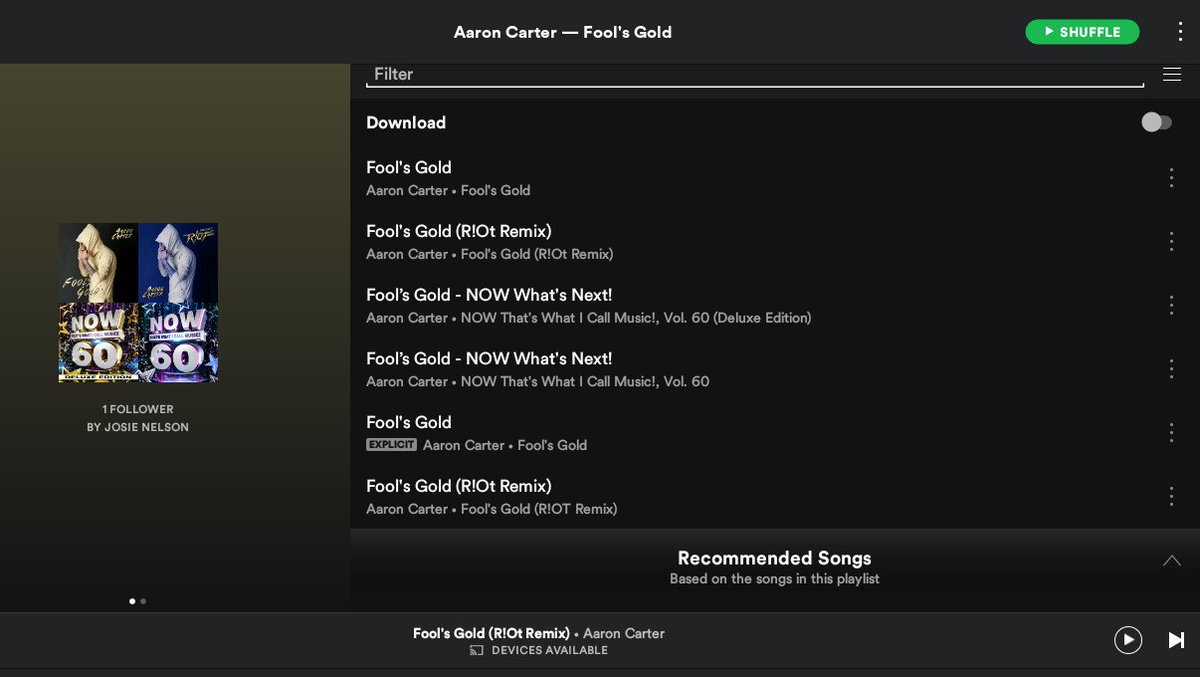Viewport: 1200px width, 677px height.
Task: Select the playlist cover art collage
Action: 138,302
